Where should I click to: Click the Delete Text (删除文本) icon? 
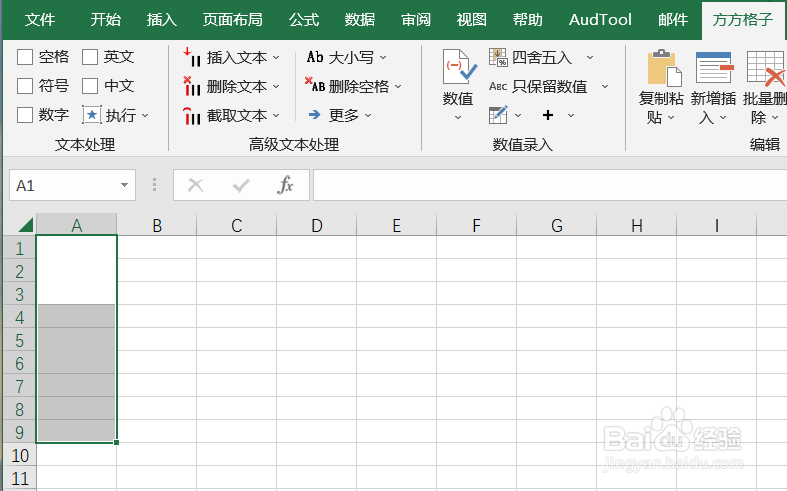[x=192, y=86]
